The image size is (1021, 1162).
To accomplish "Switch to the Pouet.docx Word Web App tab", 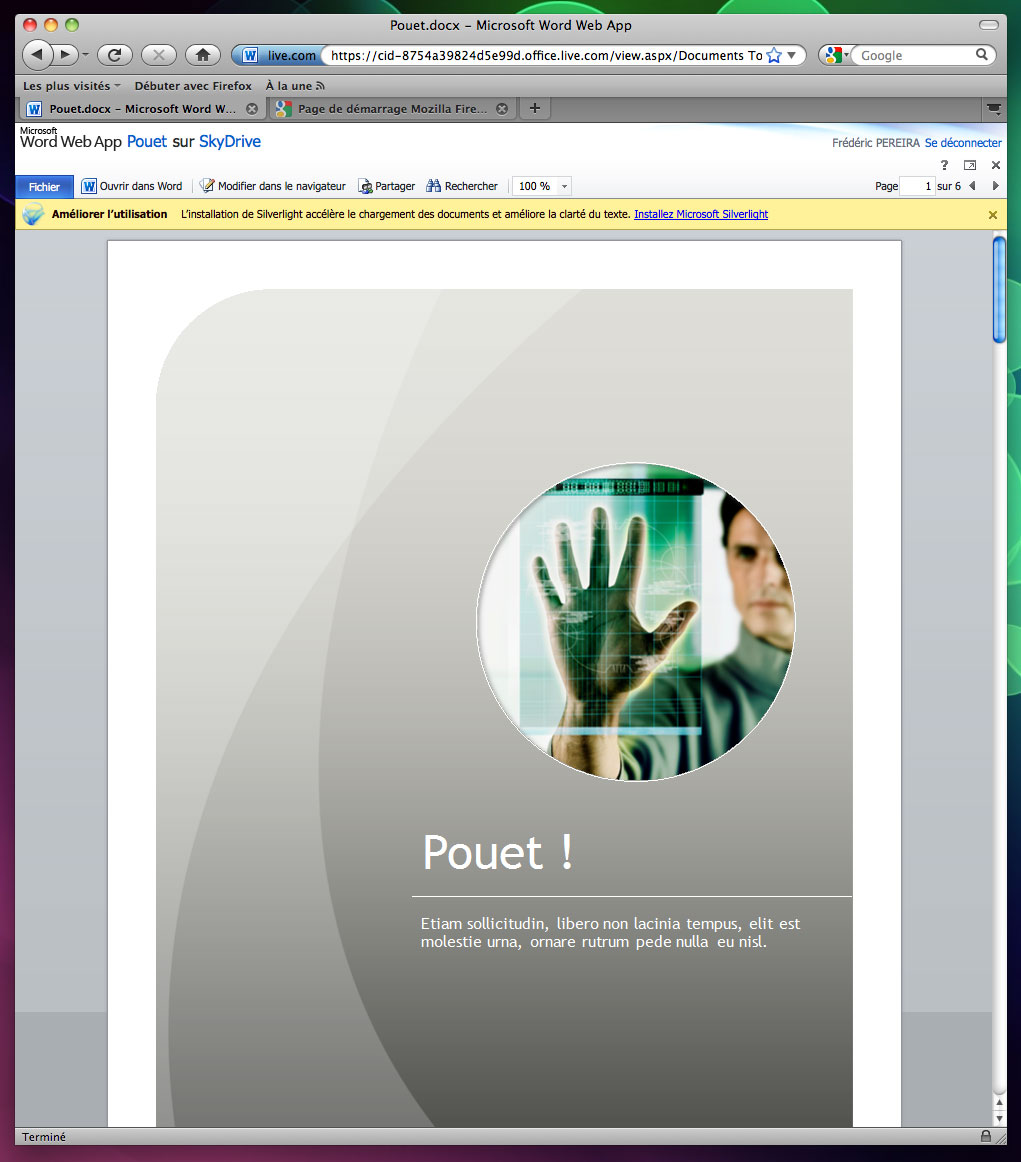I will point(142,109).
